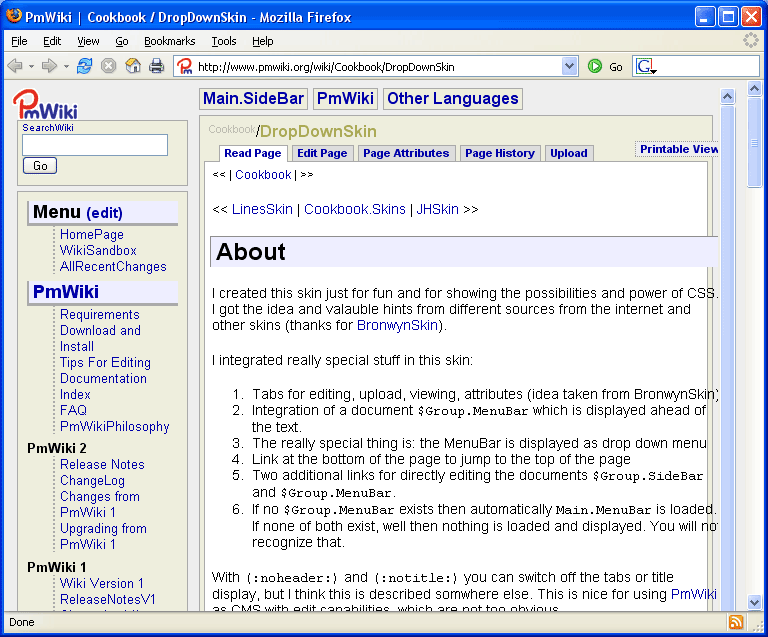Reload the page with the refresh icon
This screenshot has width=768, height=637.
pyautogui.click(x=85, y=66)
